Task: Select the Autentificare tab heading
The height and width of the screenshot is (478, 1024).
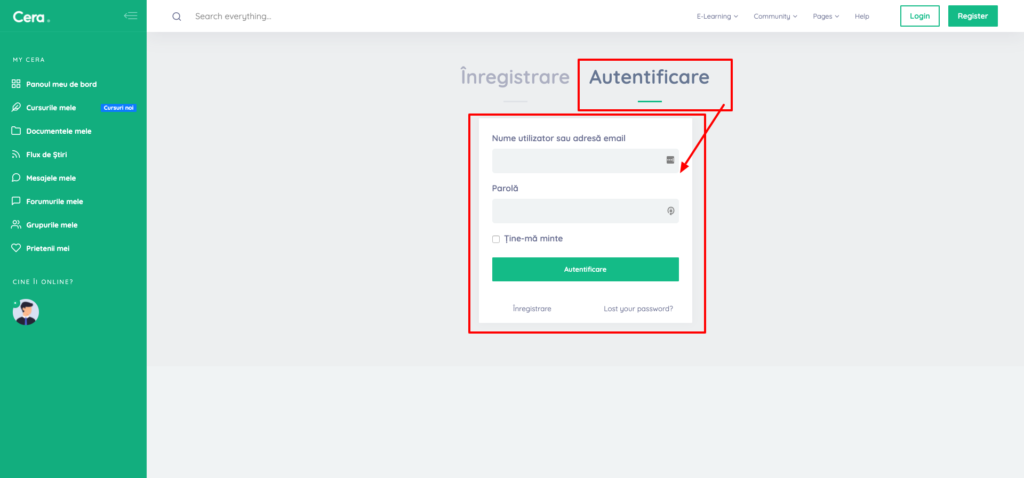Action: tap(649, 77)
